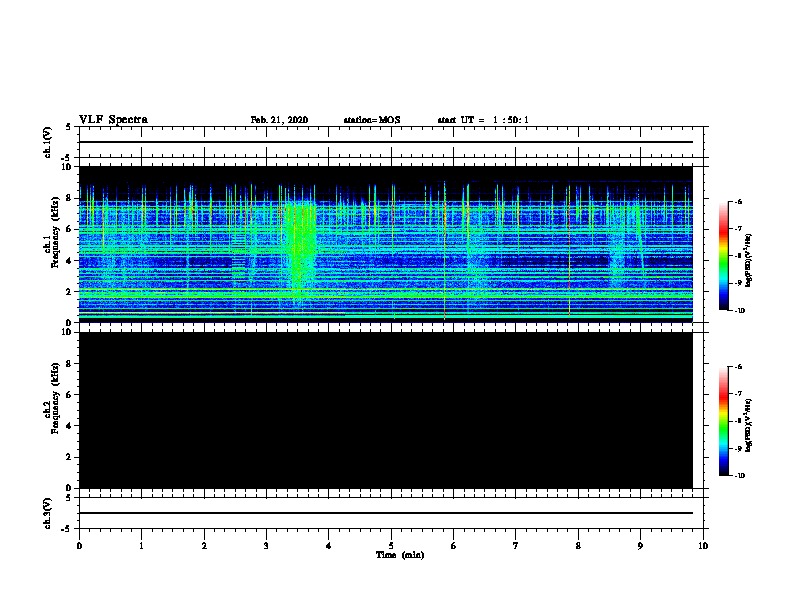Click time axis tick label "7"
Image resolution: width=792 pixels, height=612 pixels.
point(516,546)
